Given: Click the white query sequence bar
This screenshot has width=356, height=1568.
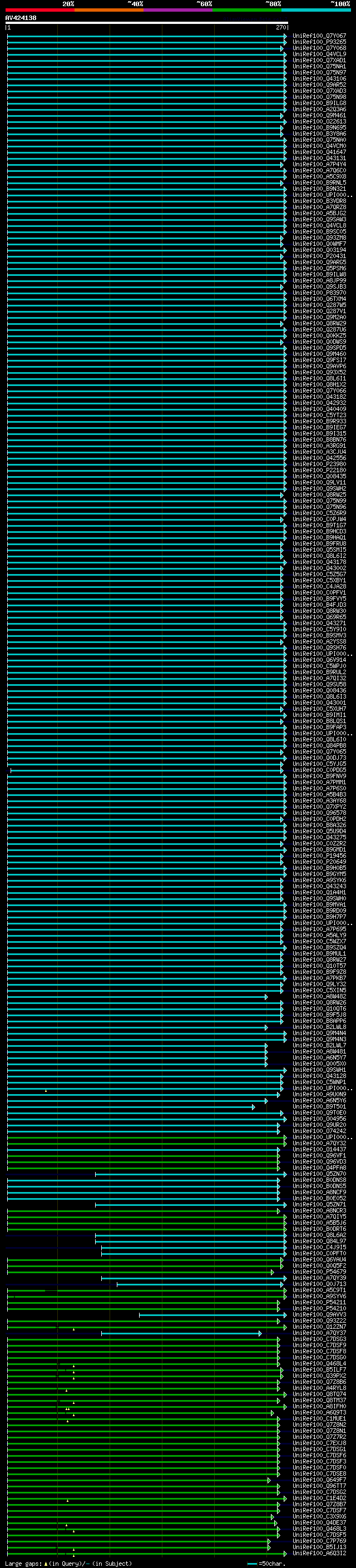Looking at the screenshot, I should click(147, 22).
